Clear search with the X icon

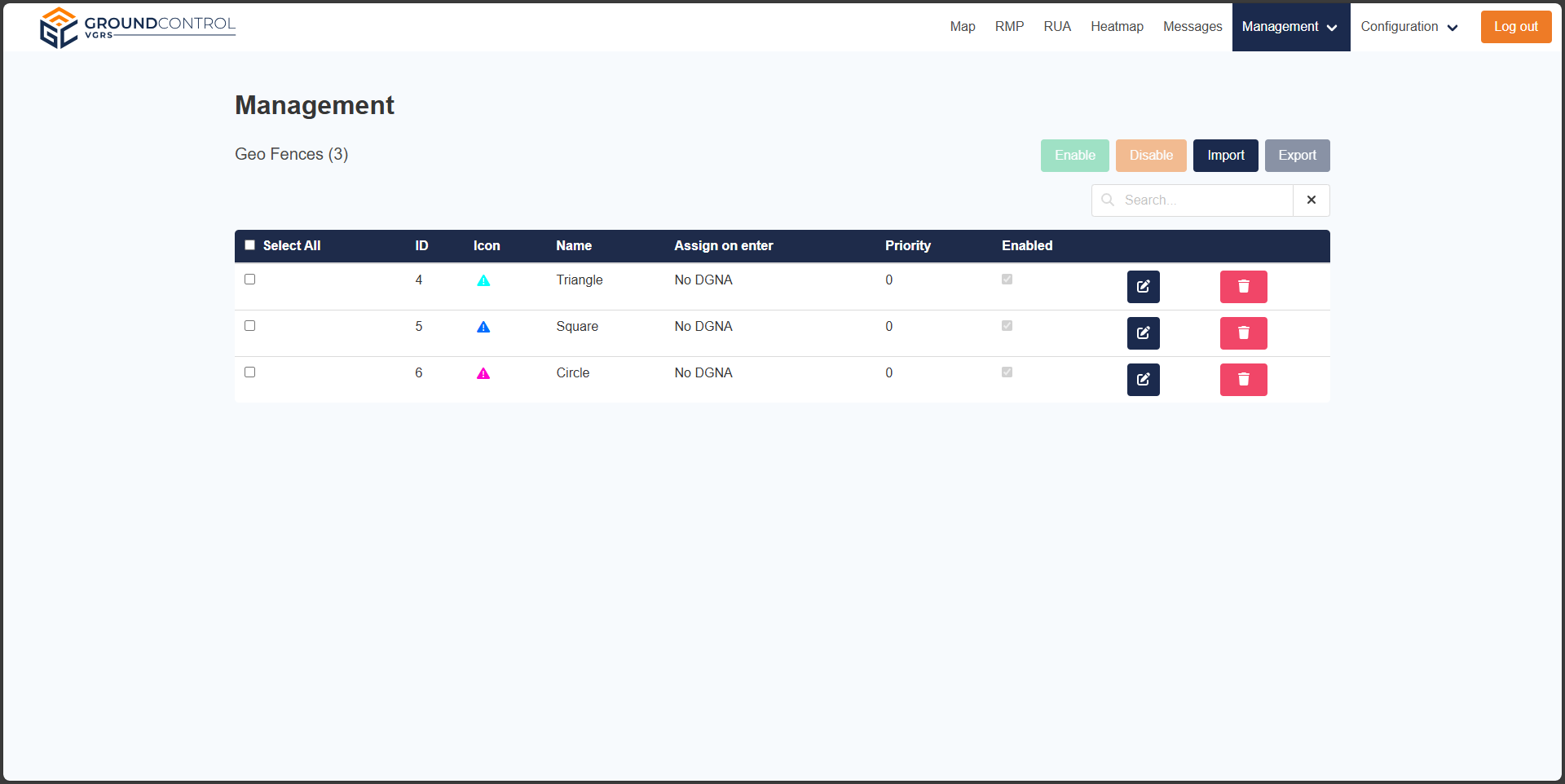(1311, 200)
